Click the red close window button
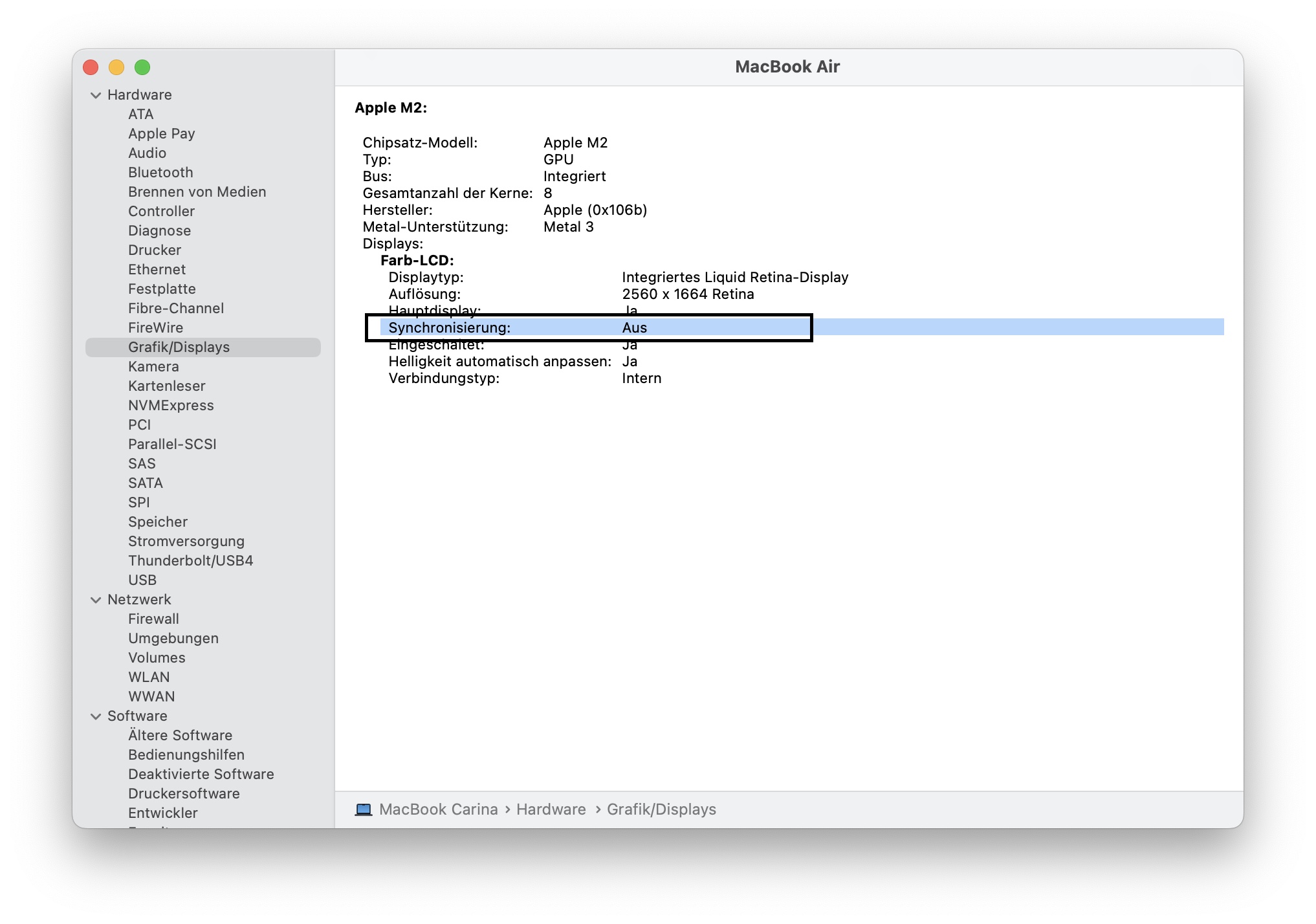The height and width of the screenshot is (924, 1316). (x=91, y=67)
